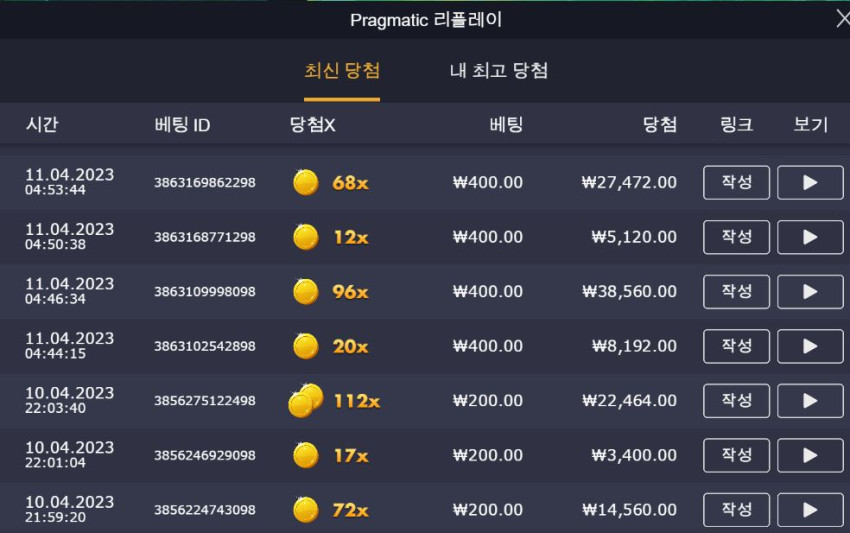Screen dimensions: 850x533
Task: Click the double-coin icon beside 112x
Action: pos(306,401)
